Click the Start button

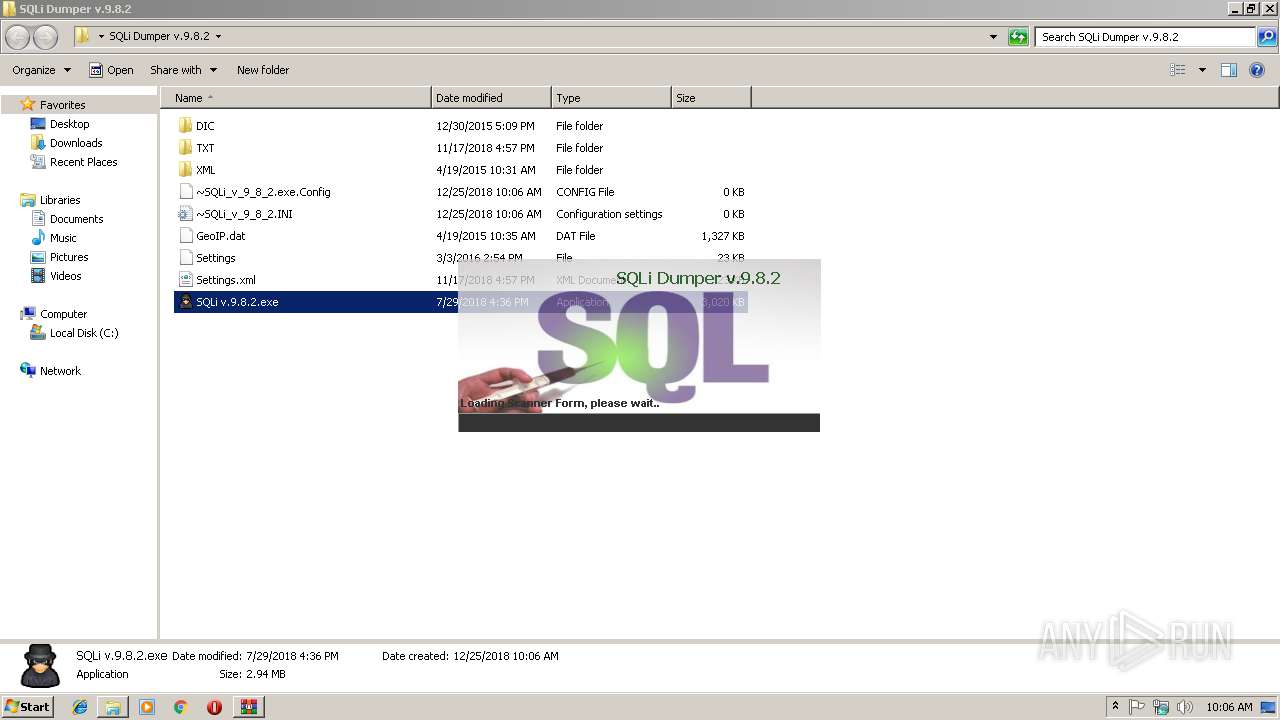[28, 707]
